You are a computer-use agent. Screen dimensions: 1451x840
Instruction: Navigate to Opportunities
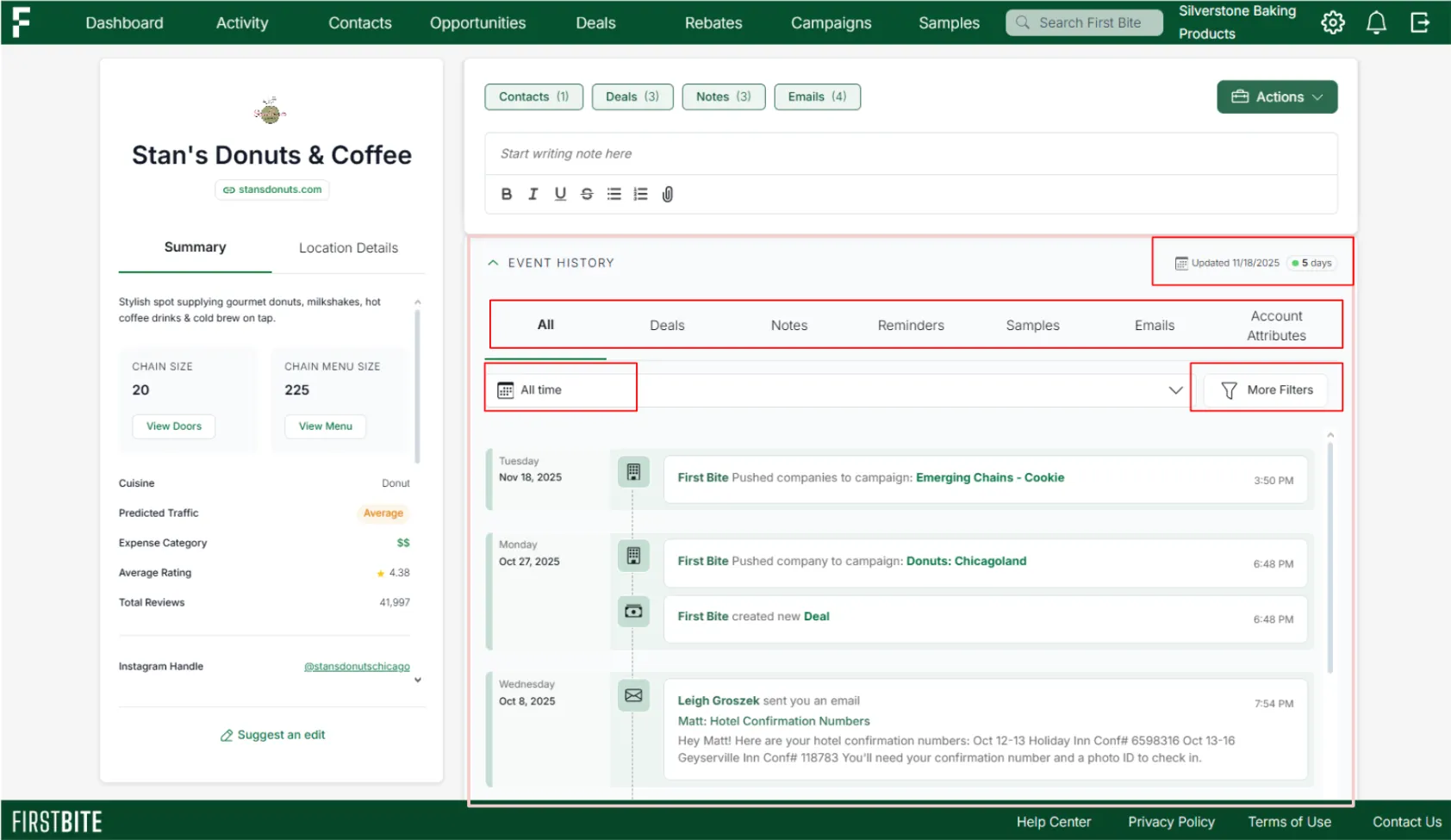click(478, 22)
